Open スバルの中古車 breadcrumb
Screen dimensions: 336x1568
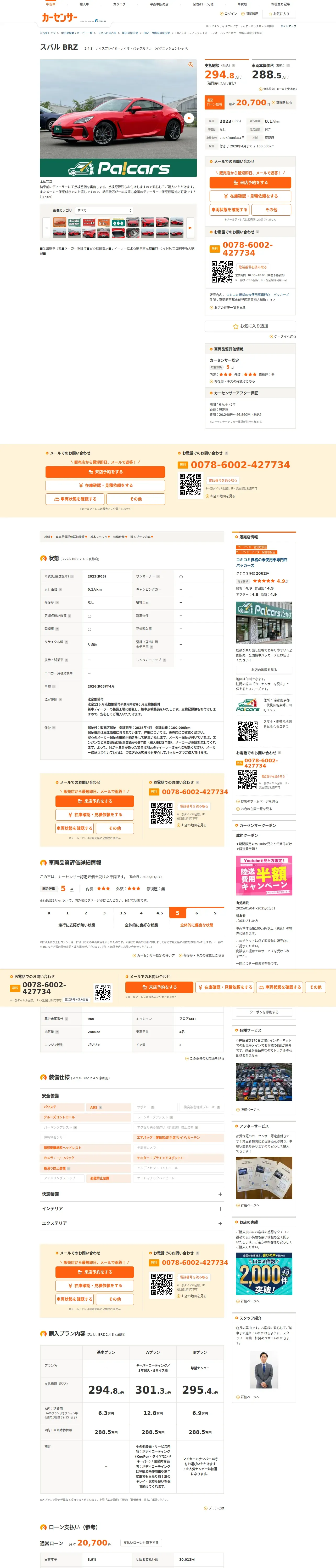[107, 33]
